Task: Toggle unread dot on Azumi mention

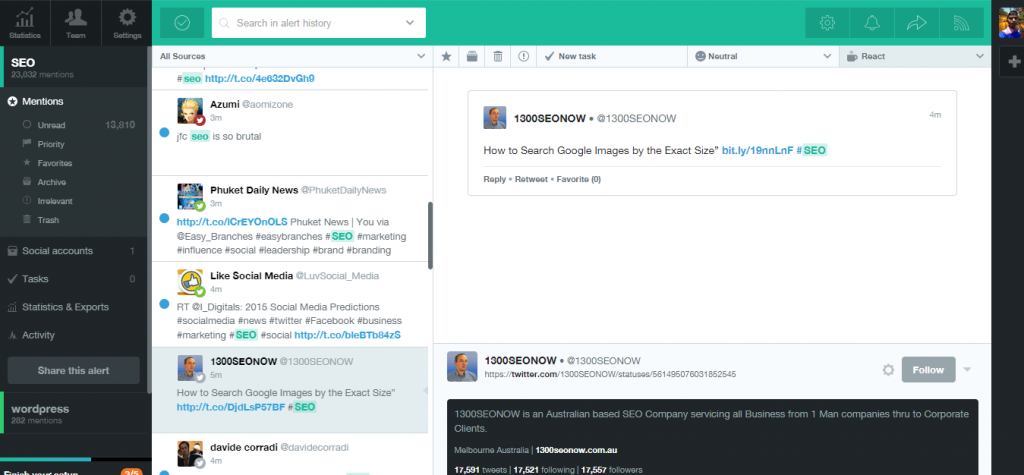Action: point(165,133)
